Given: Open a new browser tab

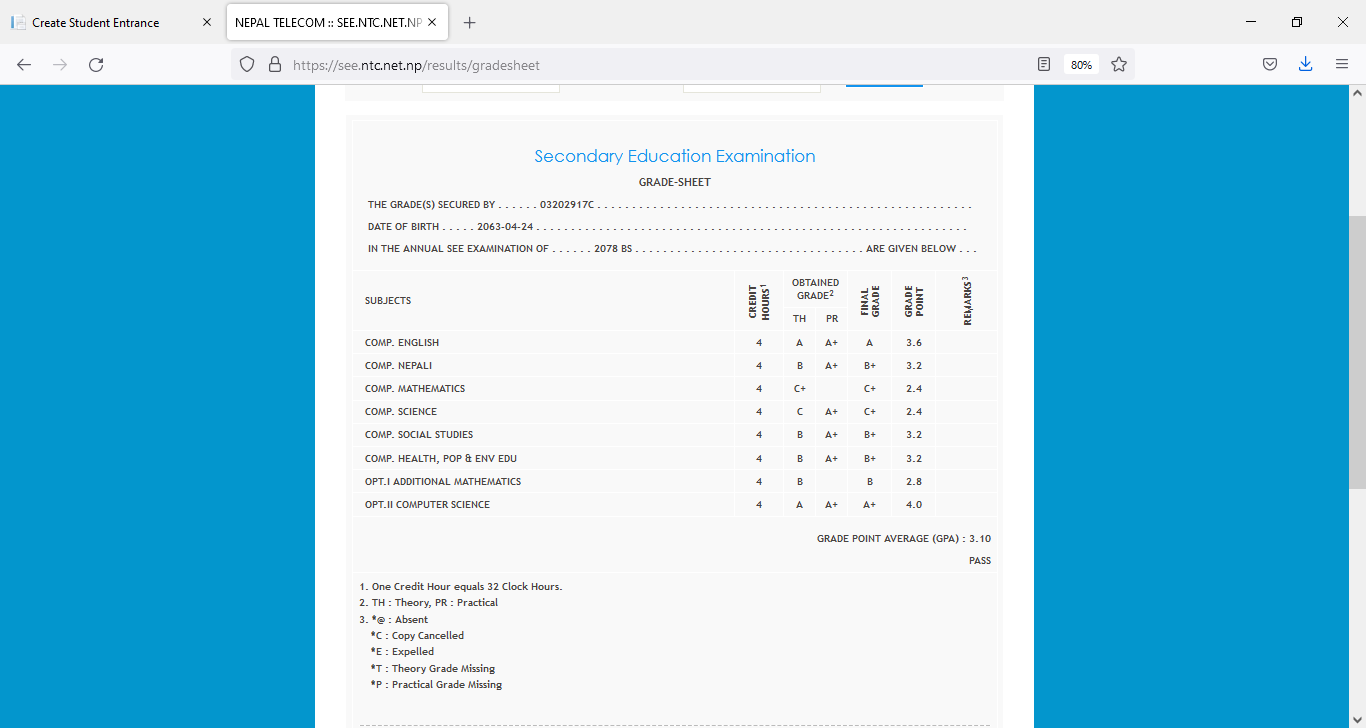Looking at the screenshot, I should 470,22.
